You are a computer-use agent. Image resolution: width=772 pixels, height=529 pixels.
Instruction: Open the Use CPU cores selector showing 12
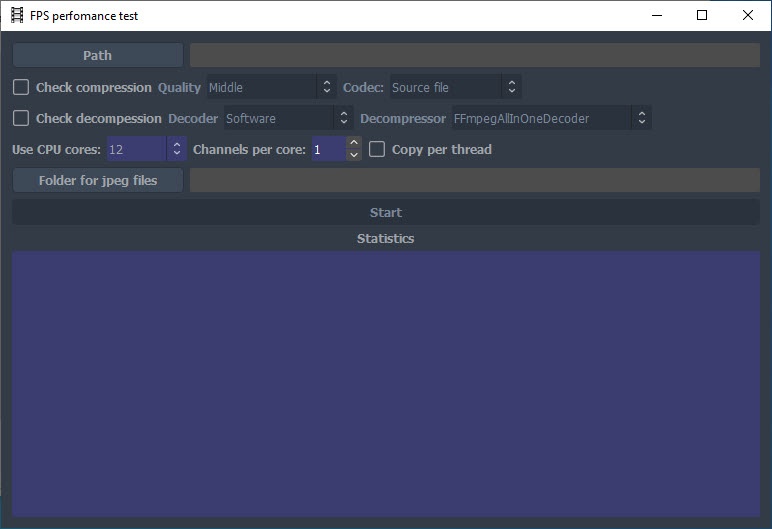(147, 149)
